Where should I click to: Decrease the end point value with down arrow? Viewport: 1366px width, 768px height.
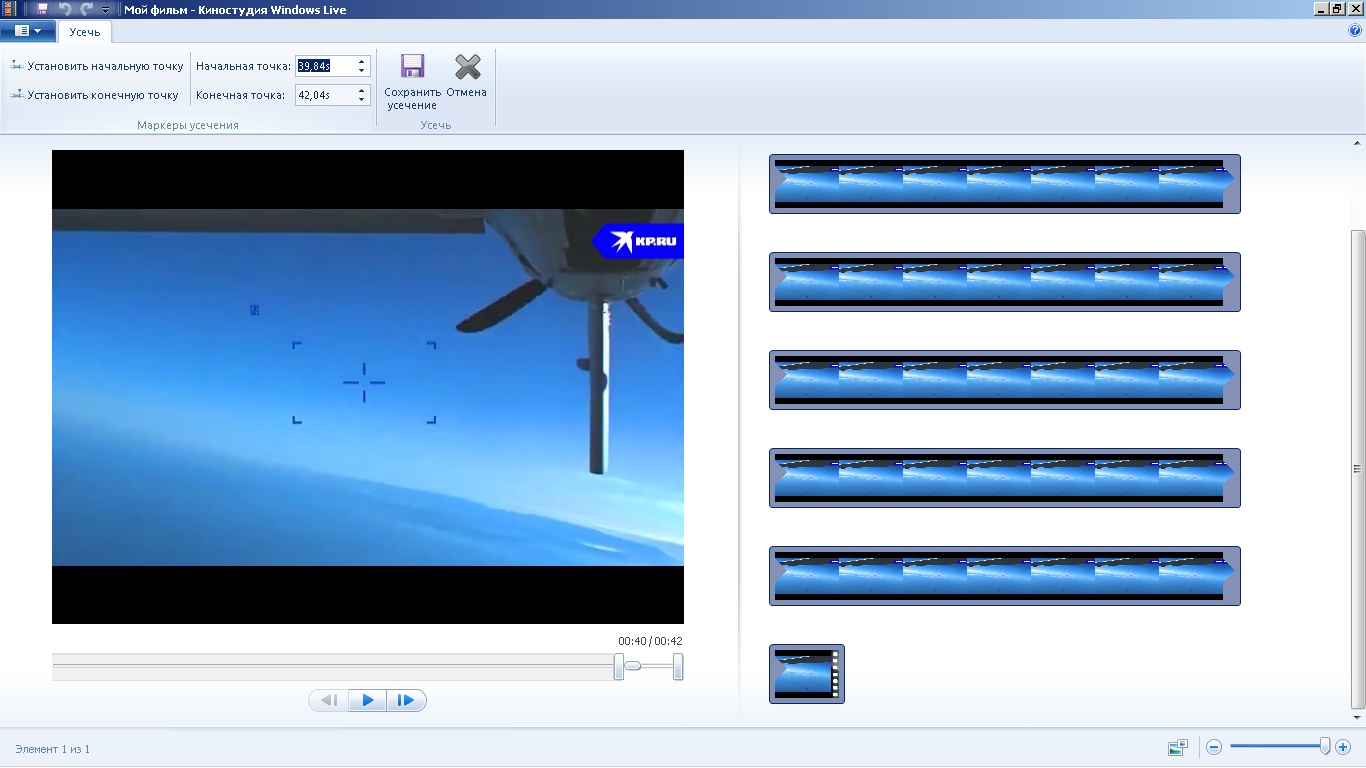point(362,100)
